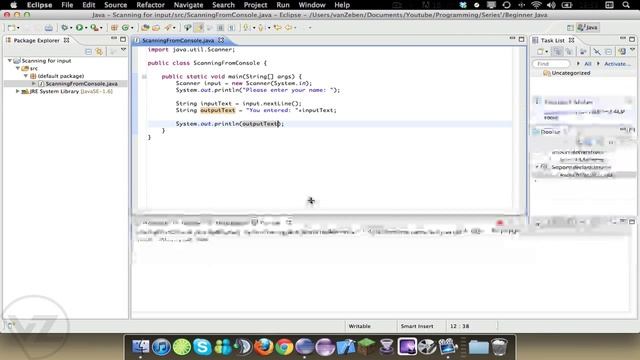The width and height of the screenshot is (640, 360).
Task: Open Google Chrome from the dock
Action: (x=284, y=347)
